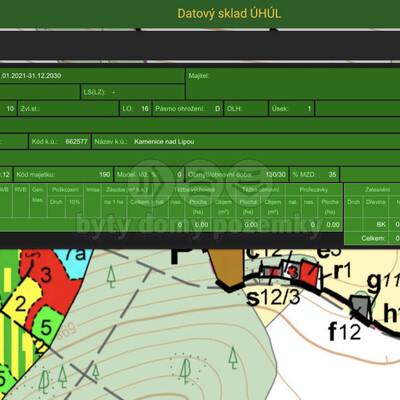400x400 pixels.
Task: Select the Prořezávky column header
Action: pos(314,189)
